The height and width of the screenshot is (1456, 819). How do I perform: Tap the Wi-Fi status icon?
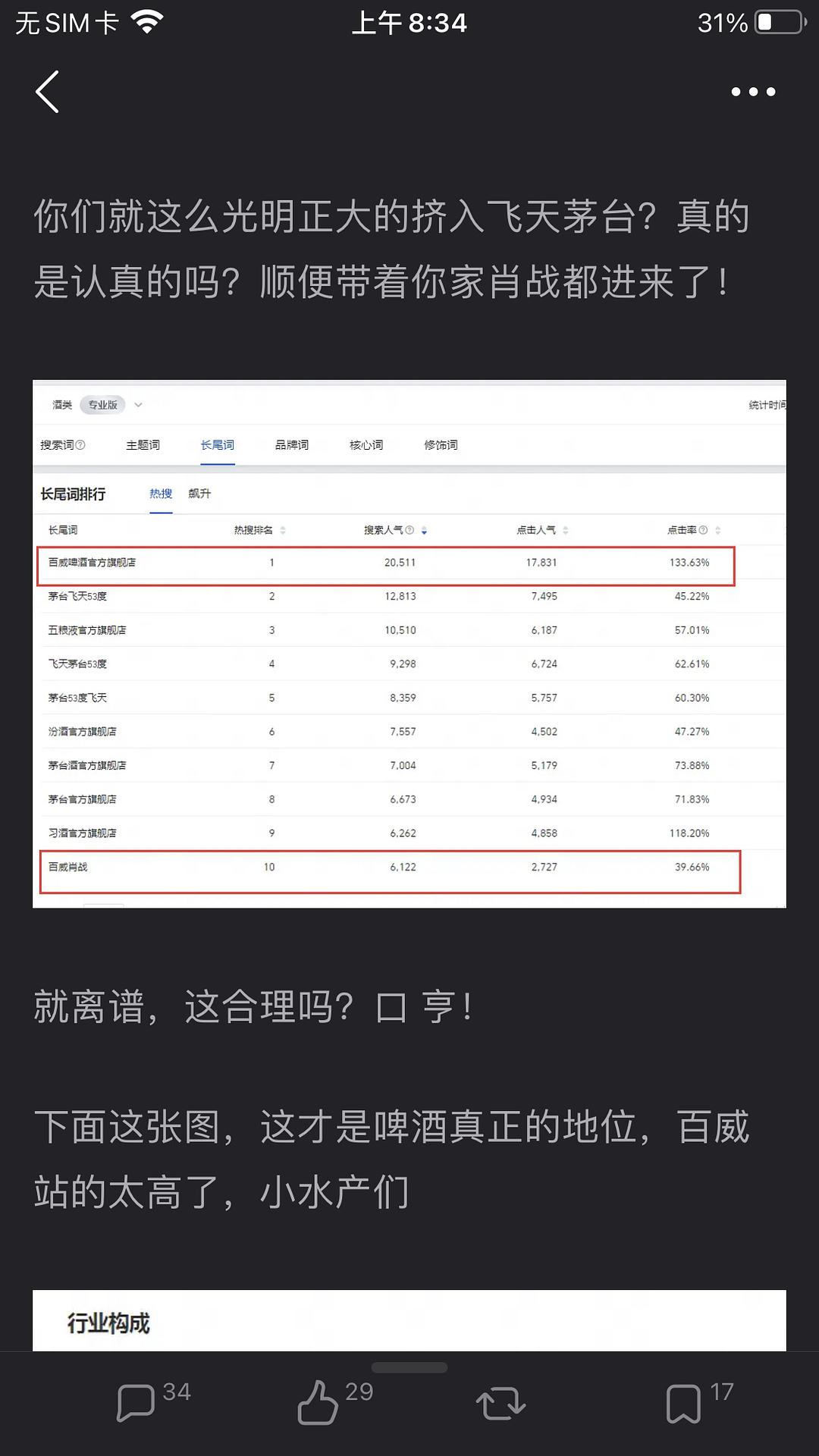[x=147, y=23]
